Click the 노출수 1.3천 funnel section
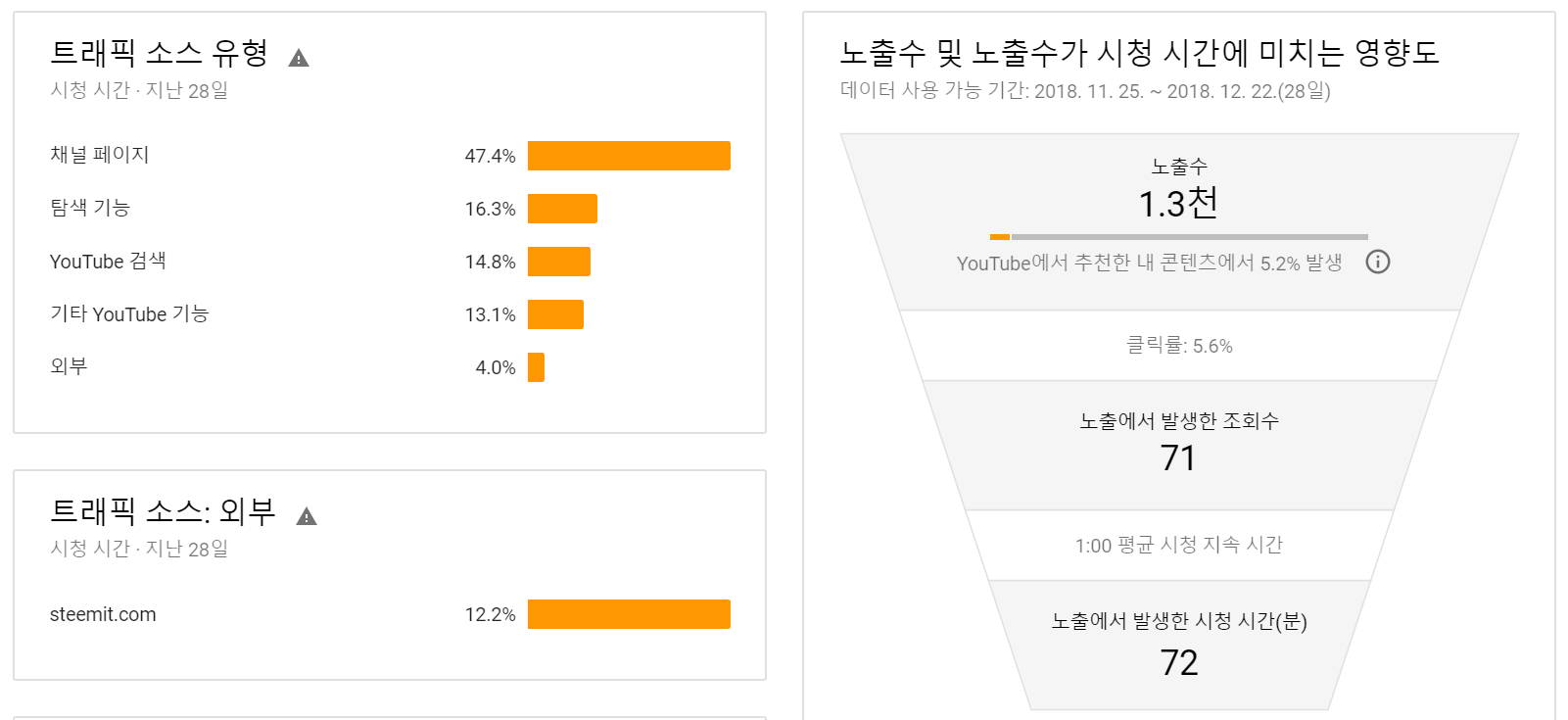 pos(1179,222)
